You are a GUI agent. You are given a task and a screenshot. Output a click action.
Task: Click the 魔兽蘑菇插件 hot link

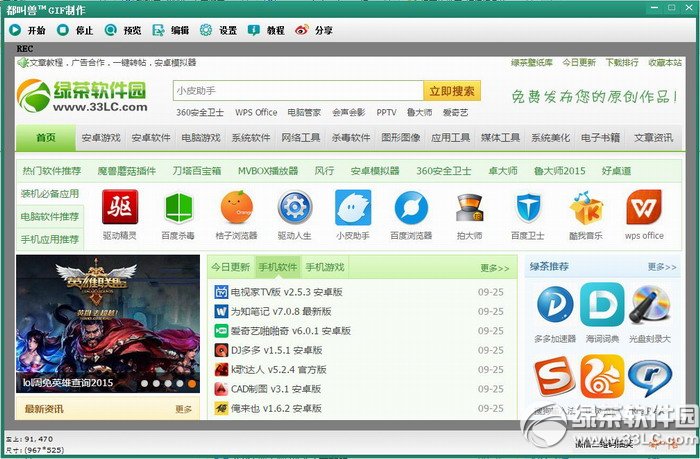pos(127,171)
